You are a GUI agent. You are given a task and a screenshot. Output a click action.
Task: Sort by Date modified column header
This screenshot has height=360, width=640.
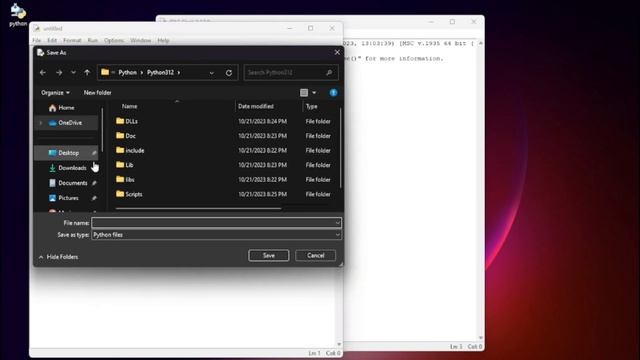click(x=256, y=106)
